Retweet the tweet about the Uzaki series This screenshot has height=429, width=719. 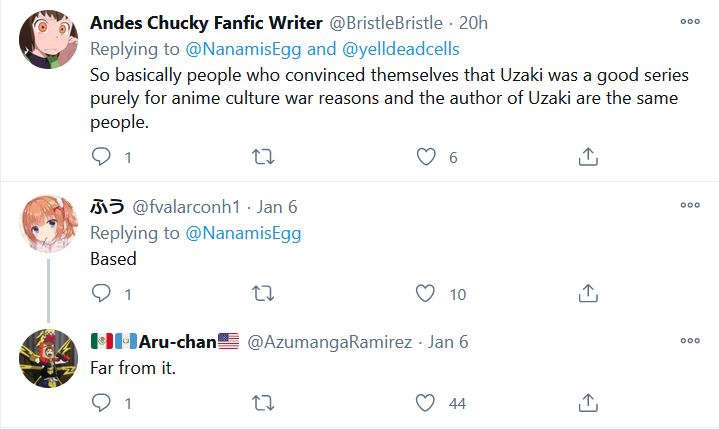click(x=263, y=157)
